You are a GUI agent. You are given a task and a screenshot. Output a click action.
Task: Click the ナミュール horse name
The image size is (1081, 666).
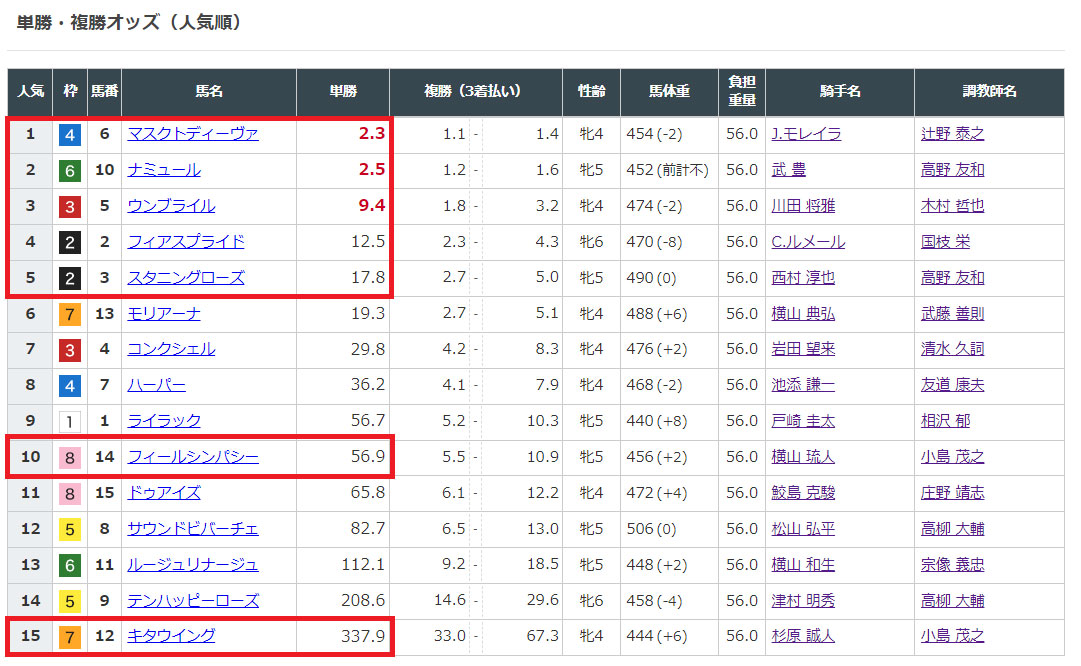click(x=163, y=169)
